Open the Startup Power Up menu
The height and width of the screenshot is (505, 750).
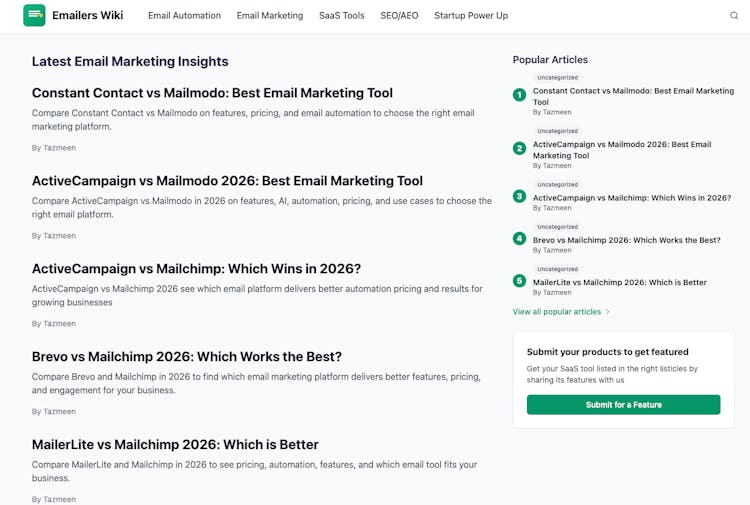[471, 16]
